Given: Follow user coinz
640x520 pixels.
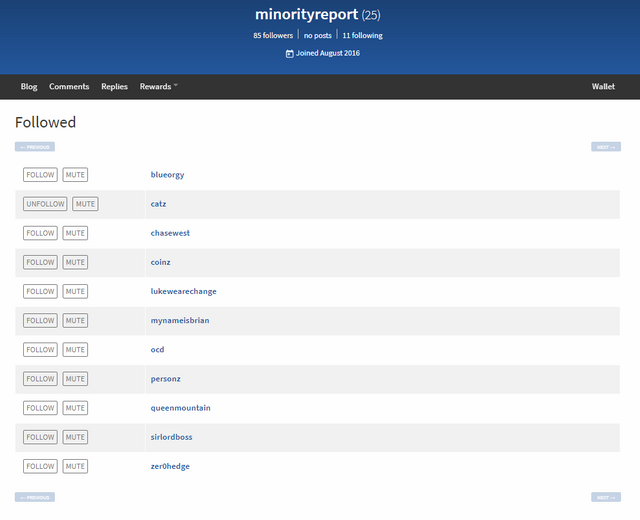Looking at the screenshot, I should [40, 262].
